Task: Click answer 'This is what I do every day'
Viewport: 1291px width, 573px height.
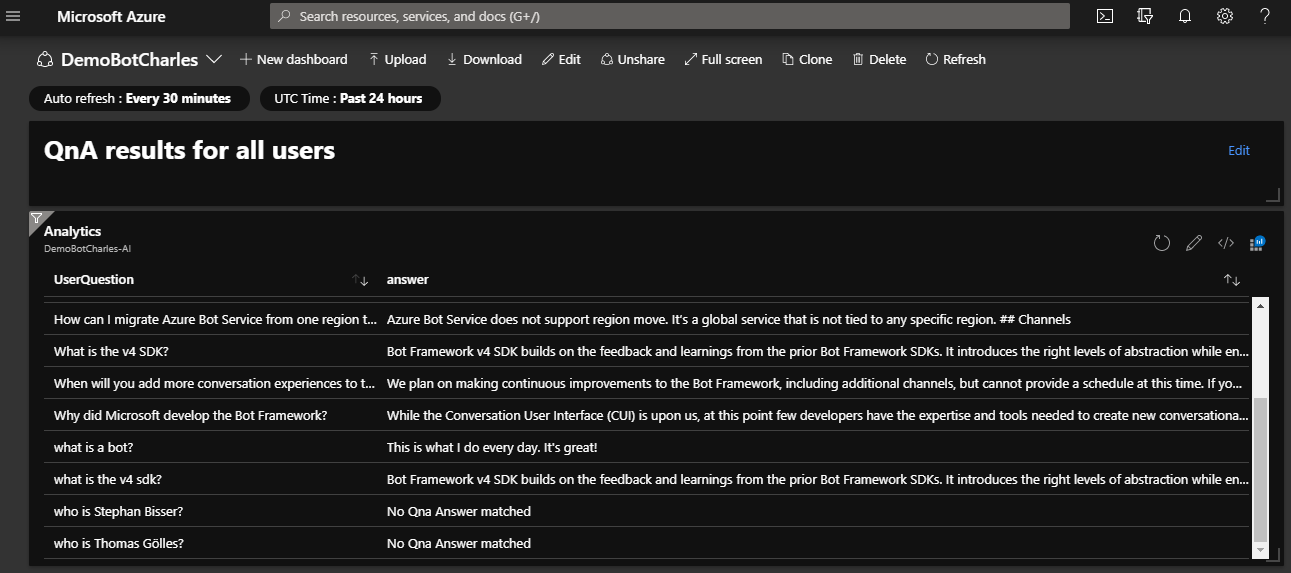Action: pyautogui.click(x=491, y=448)
